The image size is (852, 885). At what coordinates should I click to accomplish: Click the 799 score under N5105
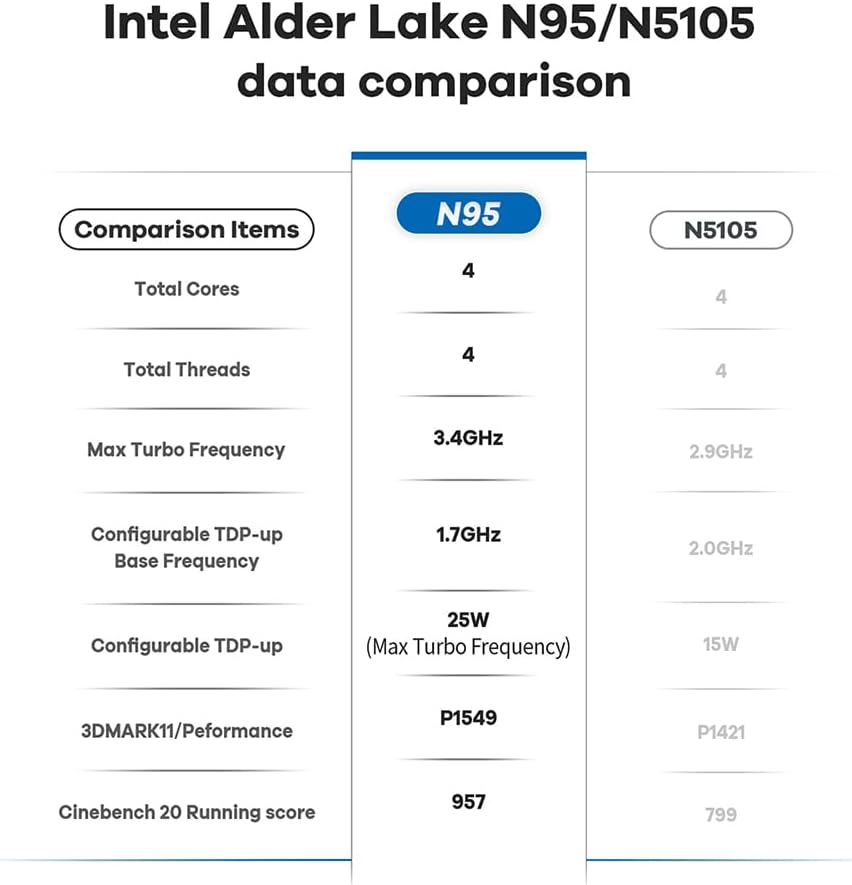coord(720,814)
